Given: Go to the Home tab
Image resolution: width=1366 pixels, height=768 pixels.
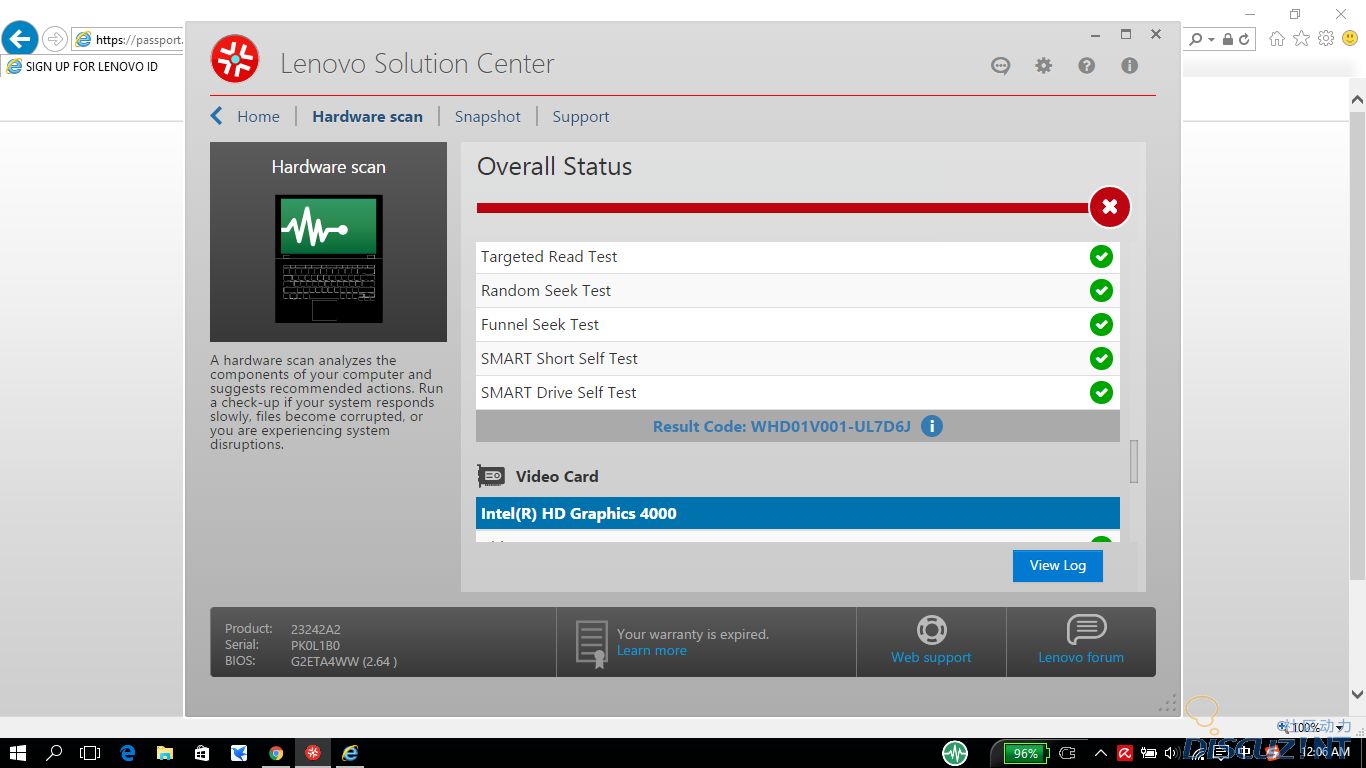Looking at the screenshot, I should tap(258, 116).
